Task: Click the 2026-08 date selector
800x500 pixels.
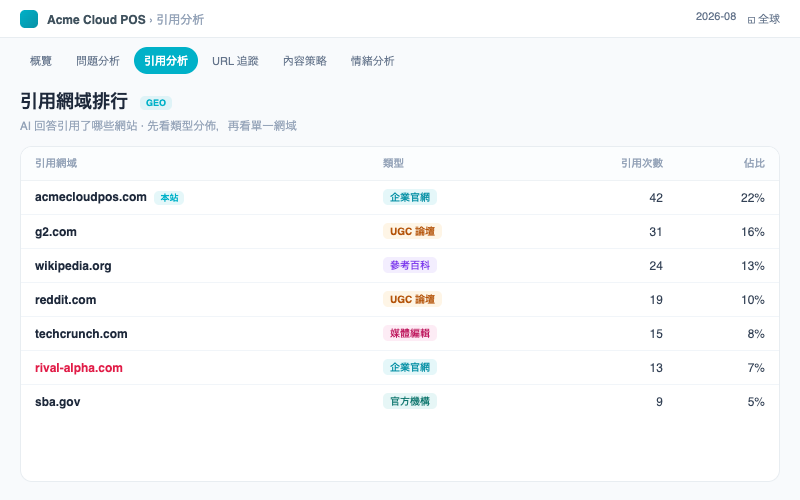Action: (x=716, y=16)
